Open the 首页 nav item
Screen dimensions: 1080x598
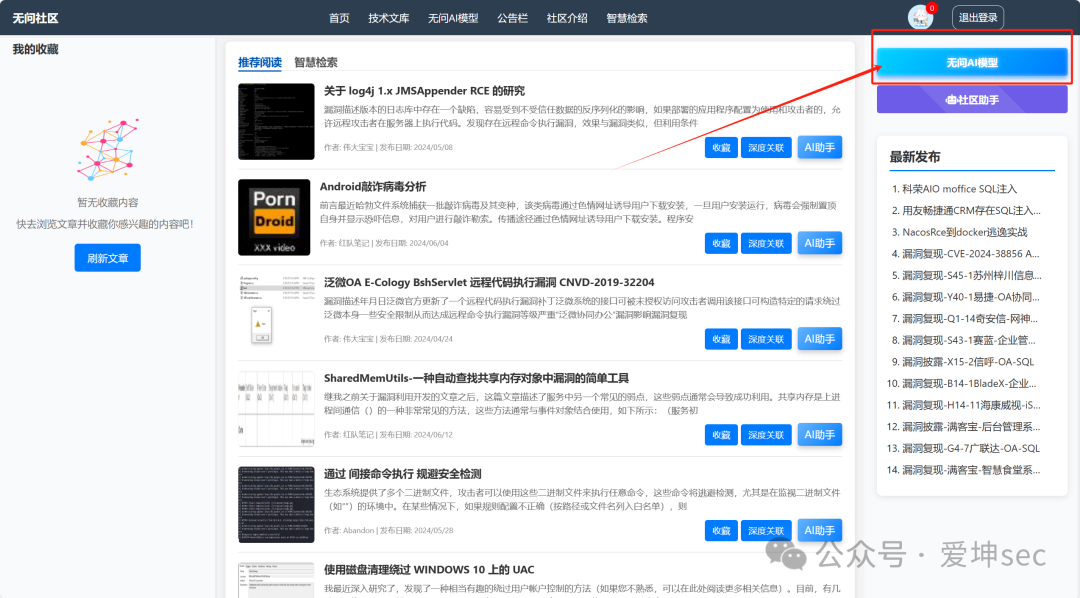click(339, 18)
